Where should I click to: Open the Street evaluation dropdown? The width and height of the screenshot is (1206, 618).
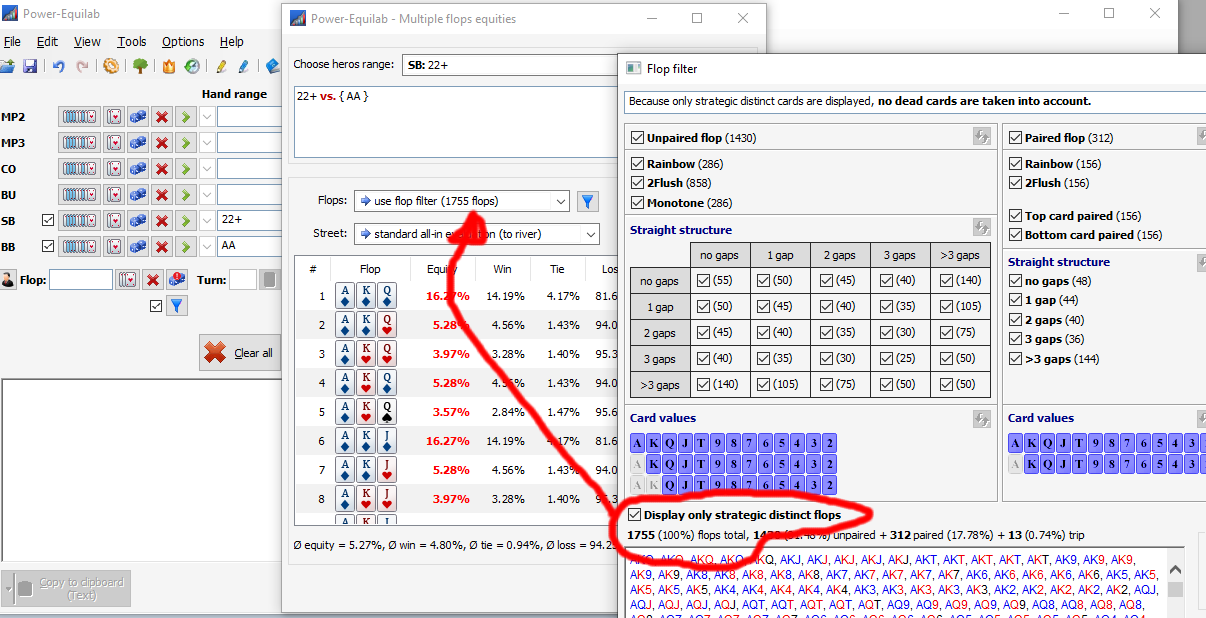point(476,234)
